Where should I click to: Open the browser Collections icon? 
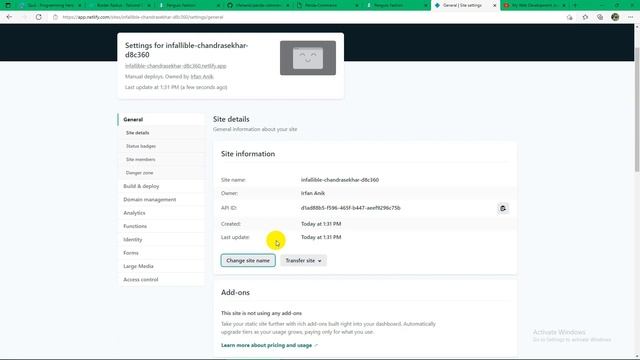600,17
